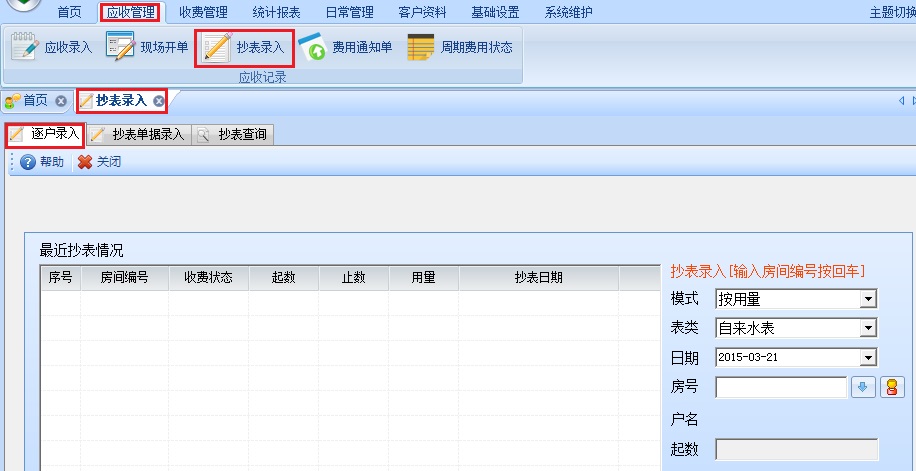
Task: Click the 房间编号 column header
Action: click(x=124, y=278)
